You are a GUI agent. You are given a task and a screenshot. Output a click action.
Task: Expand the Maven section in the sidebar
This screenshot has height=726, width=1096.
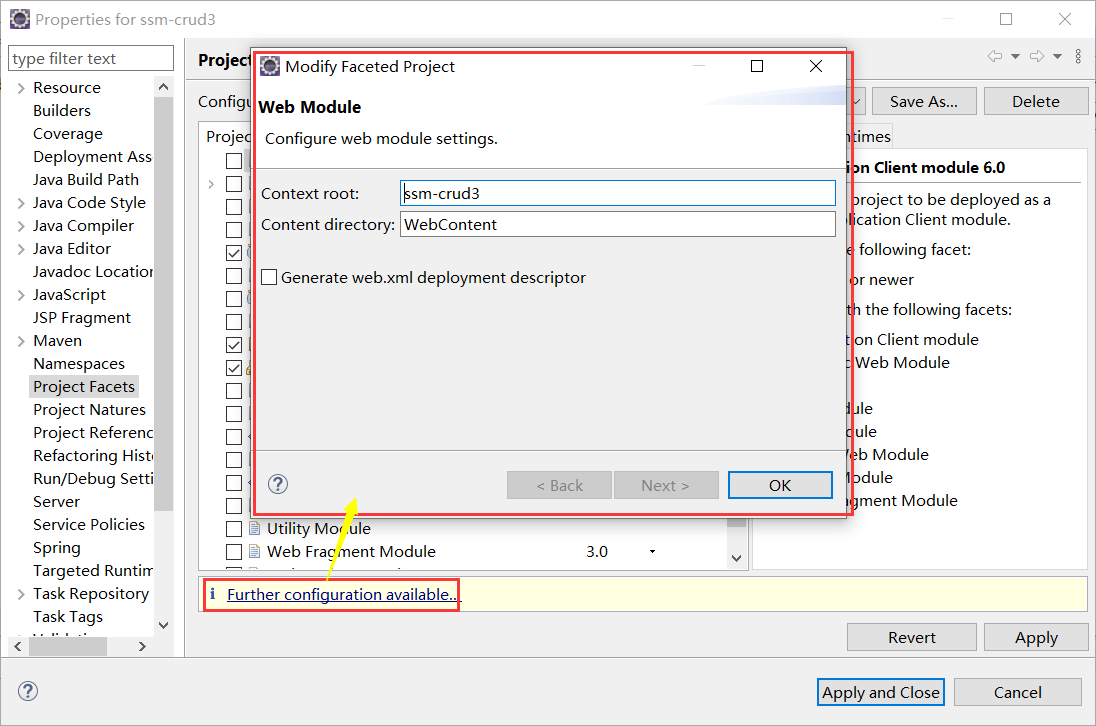tap(21, 340)
